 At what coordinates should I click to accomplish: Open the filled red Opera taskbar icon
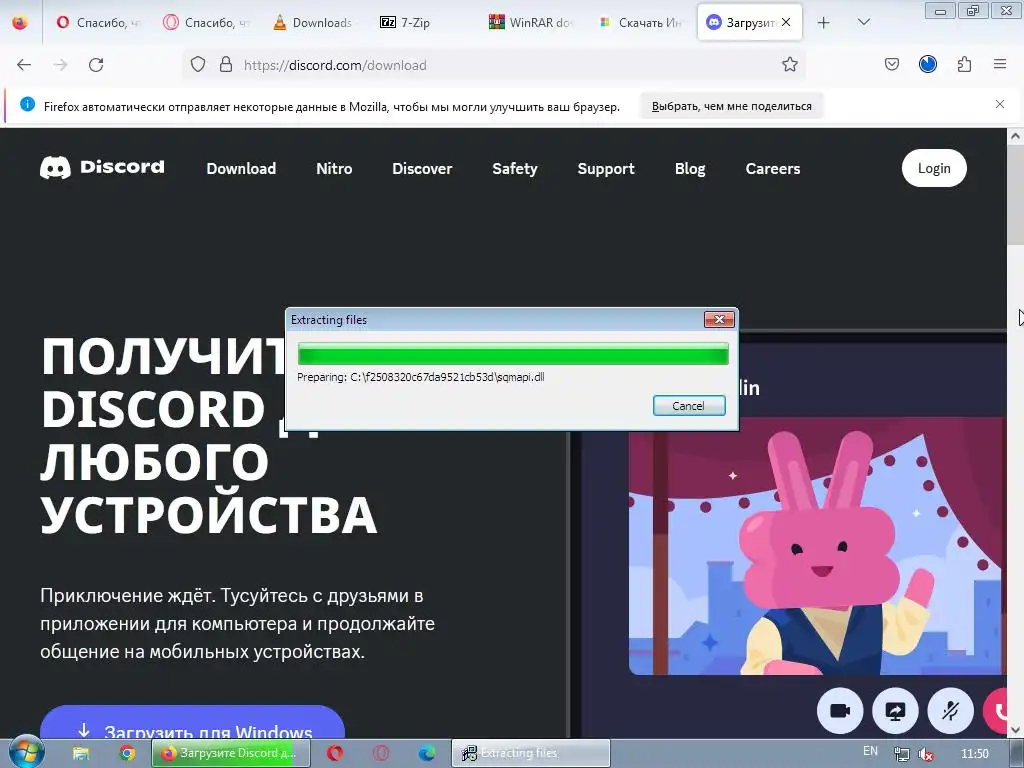click(335, 753)
